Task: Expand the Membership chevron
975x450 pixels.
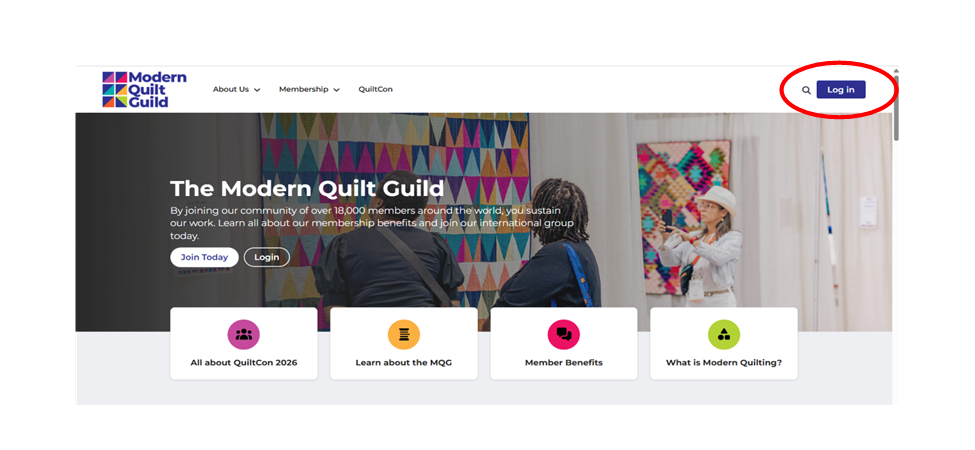Action: coord(336,90)
